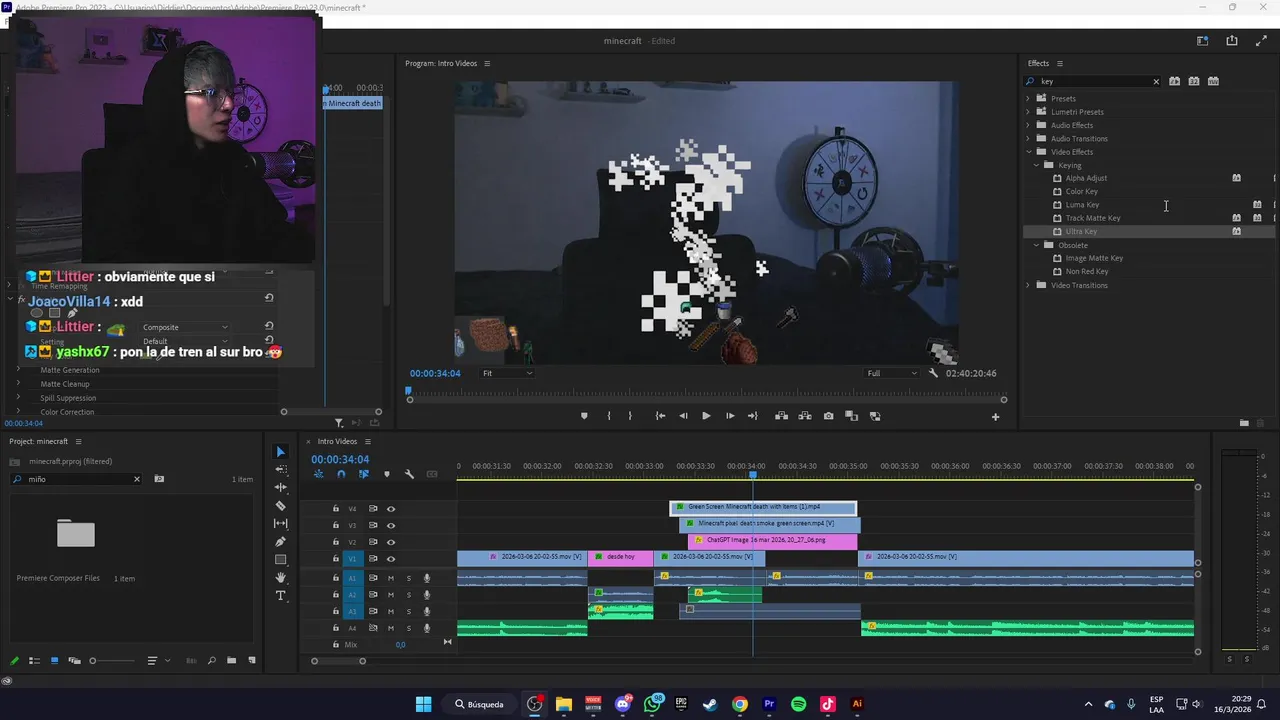1280x720 pixels.
Task: Toggle V2 track output eye
Action: coord(391,542)
